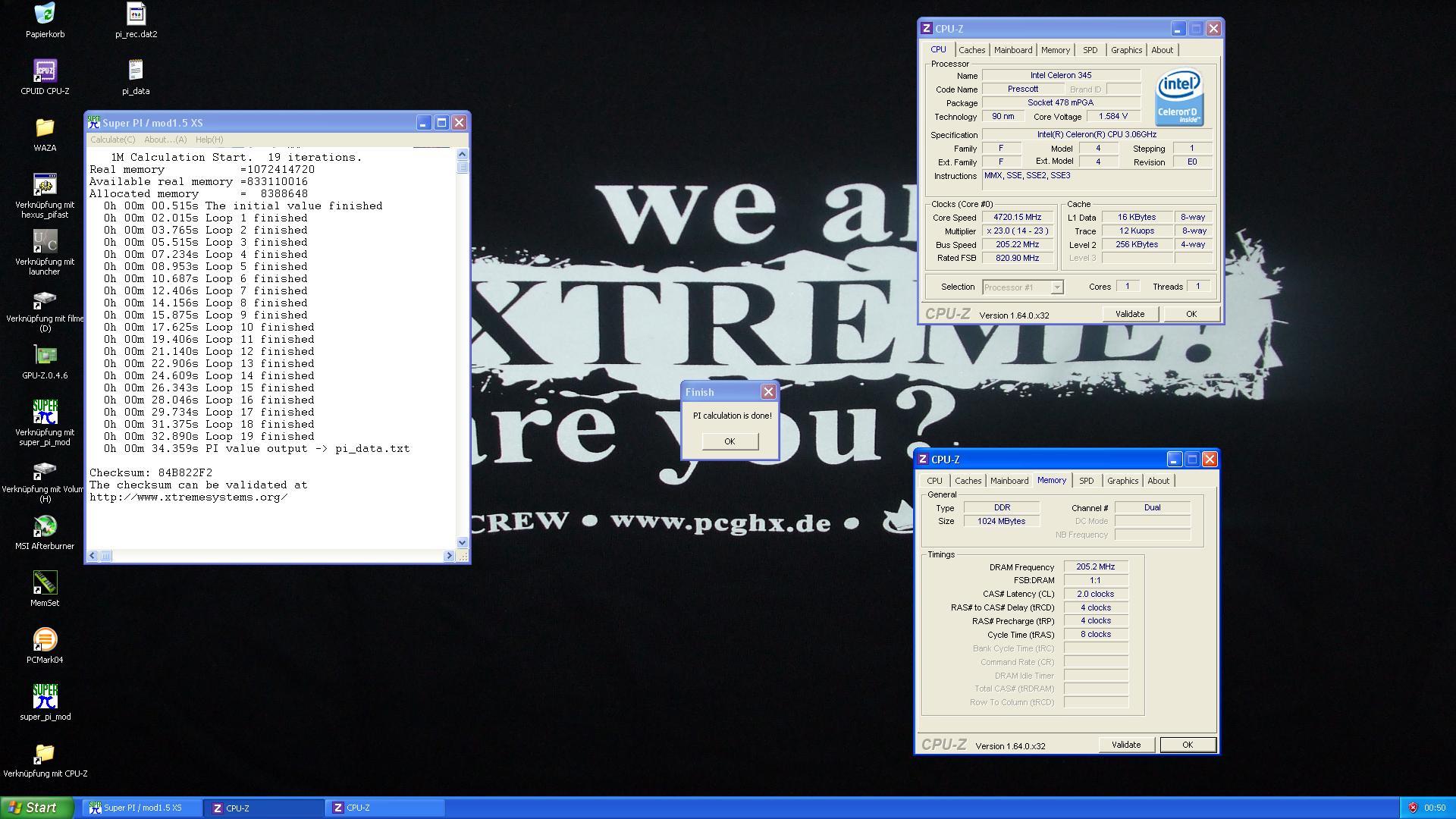Click Super PI horizontal scrollbar left arrow

pyautogui.click(x=93, y=556)
